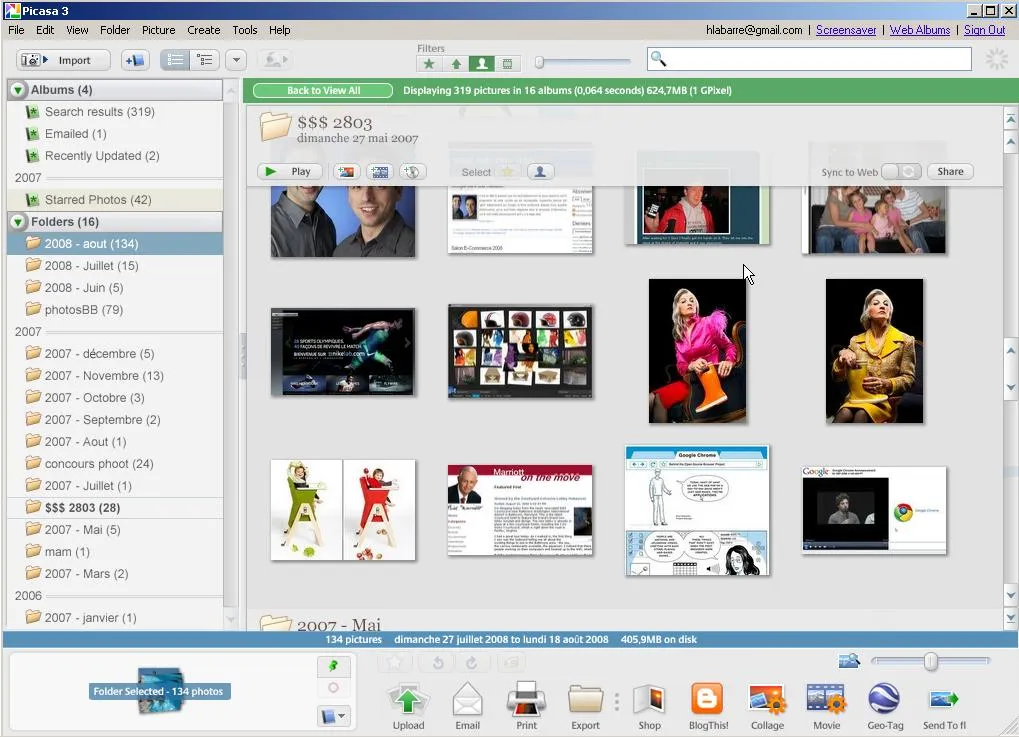Collapse the Folders section

coord(18,222)
